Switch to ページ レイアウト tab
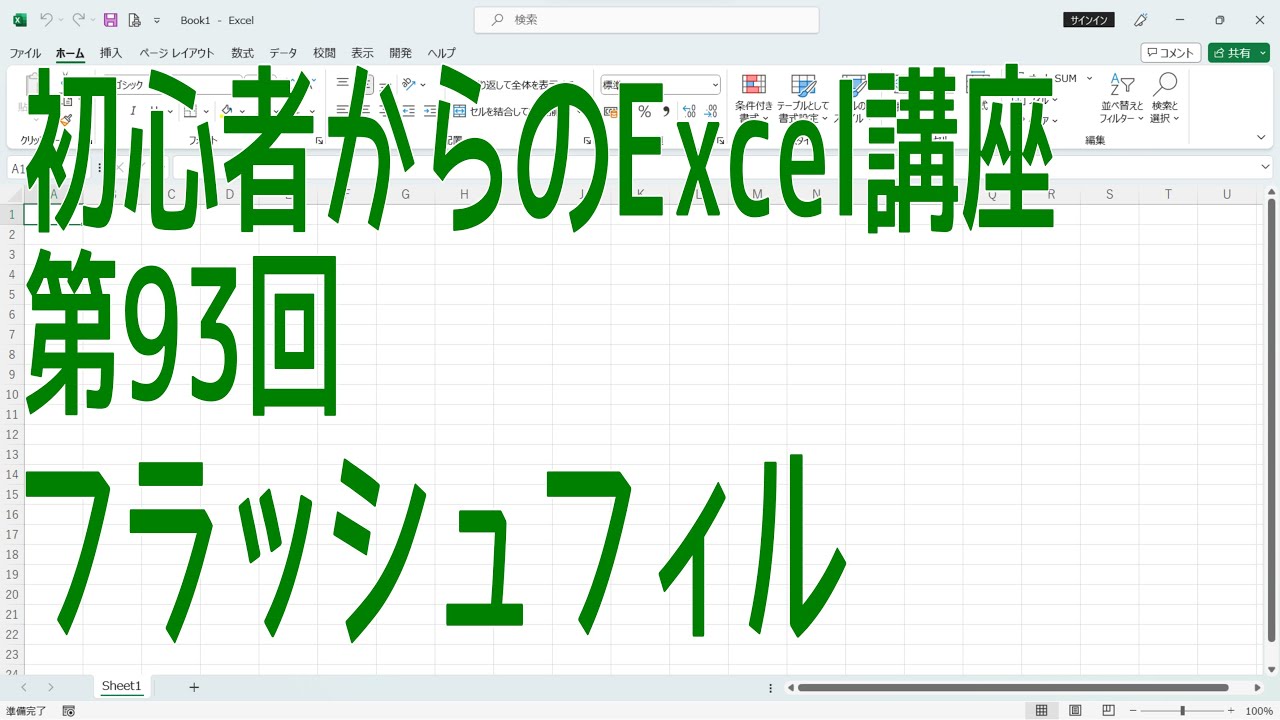This screenshot has height=720, width=1280. coord(177,53)
